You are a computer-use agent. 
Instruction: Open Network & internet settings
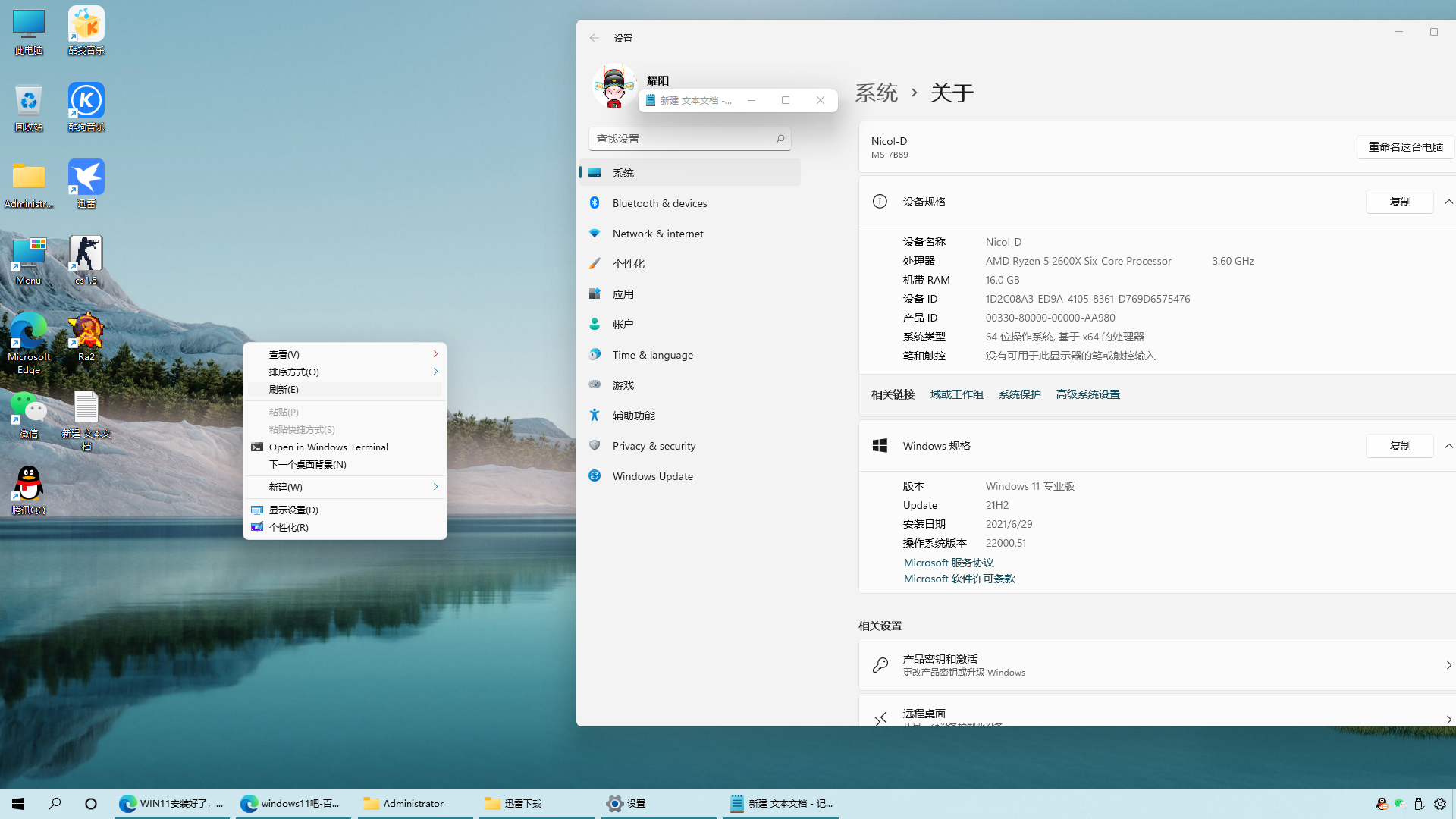689,234
